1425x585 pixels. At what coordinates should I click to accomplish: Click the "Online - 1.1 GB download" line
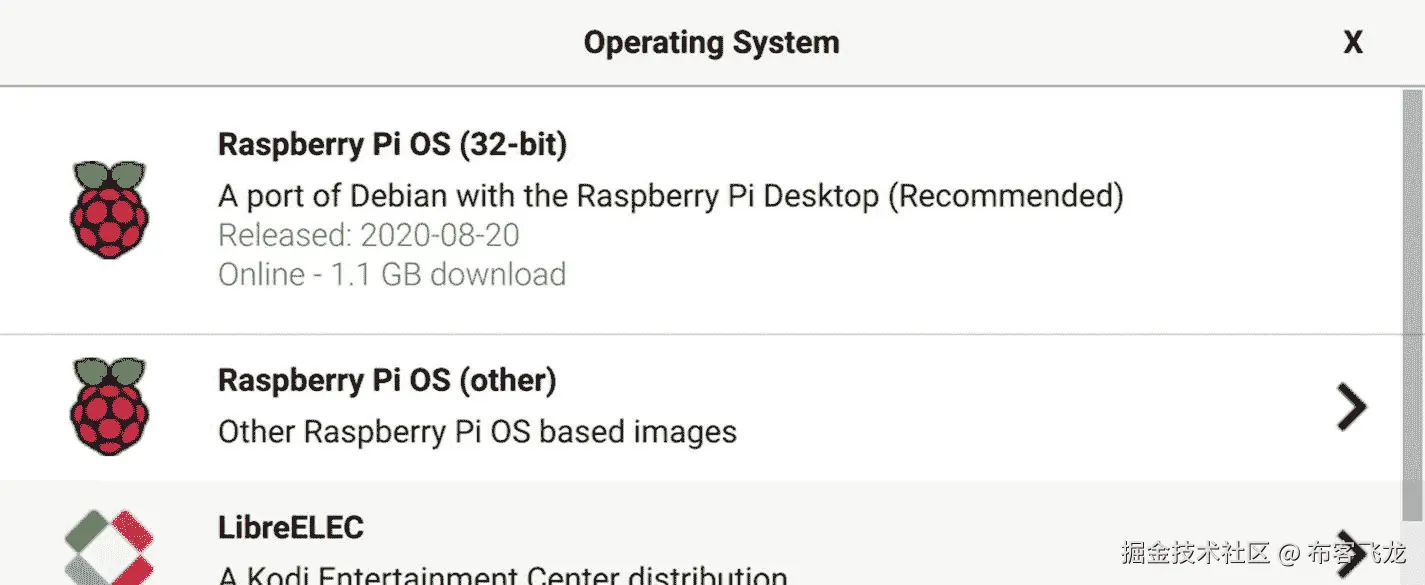392,274
